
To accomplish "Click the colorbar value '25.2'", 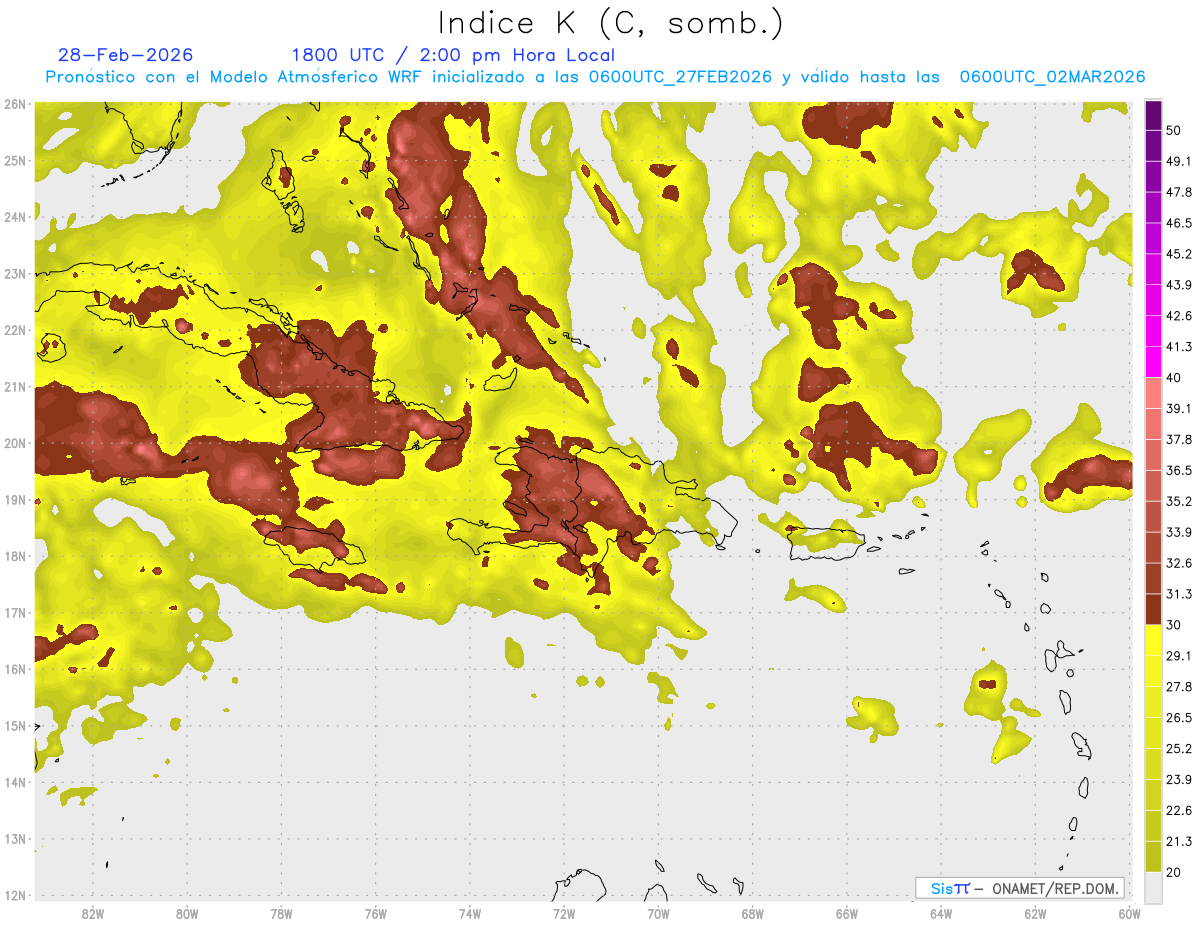I will [1179, 749].
